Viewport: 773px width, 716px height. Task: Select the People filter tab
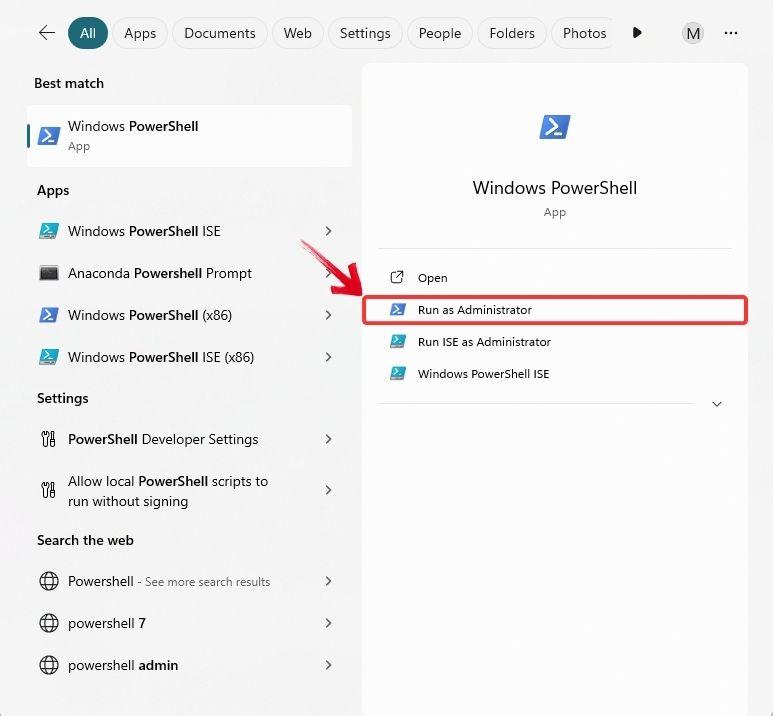[440, 33]
